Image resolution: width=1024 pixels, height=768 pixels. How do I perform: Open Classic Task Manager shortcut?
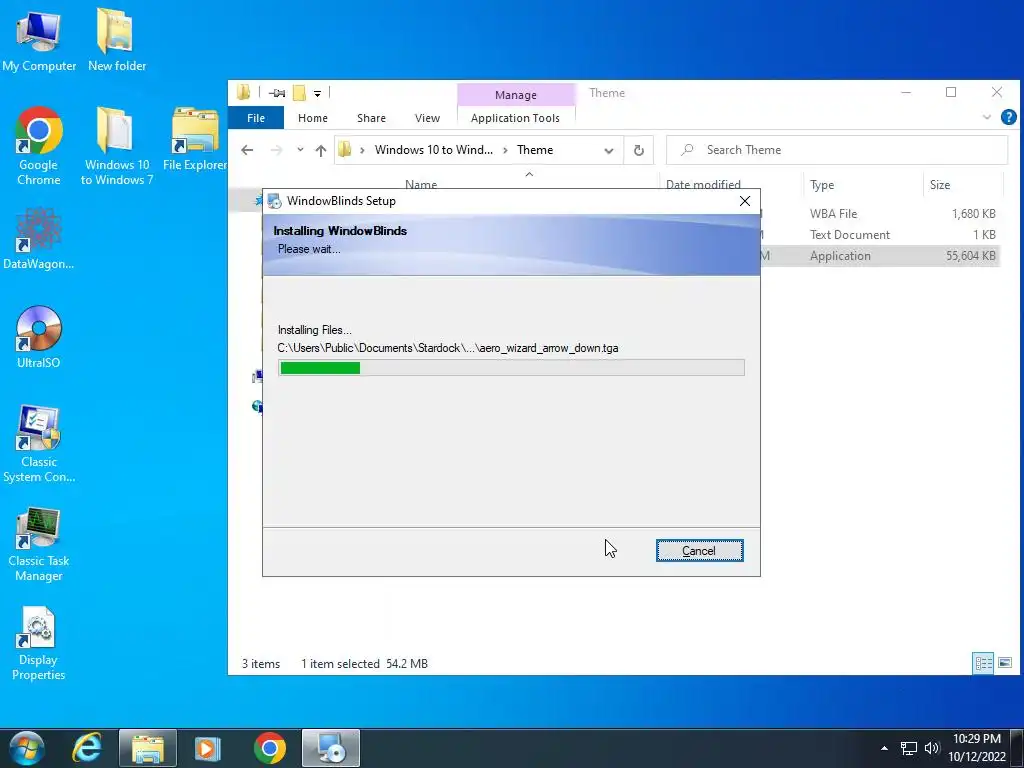point(39,544)
